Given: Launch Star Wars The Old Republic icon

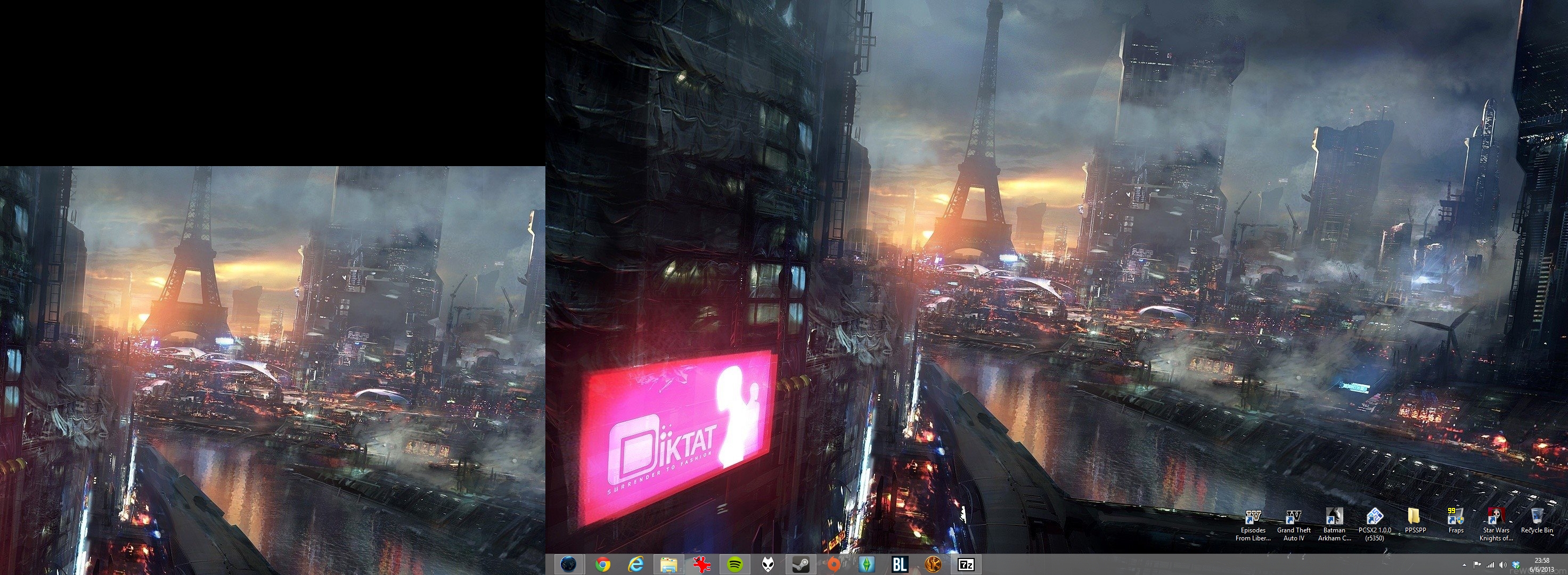Looking at the screenshot, I should [933, 565].
